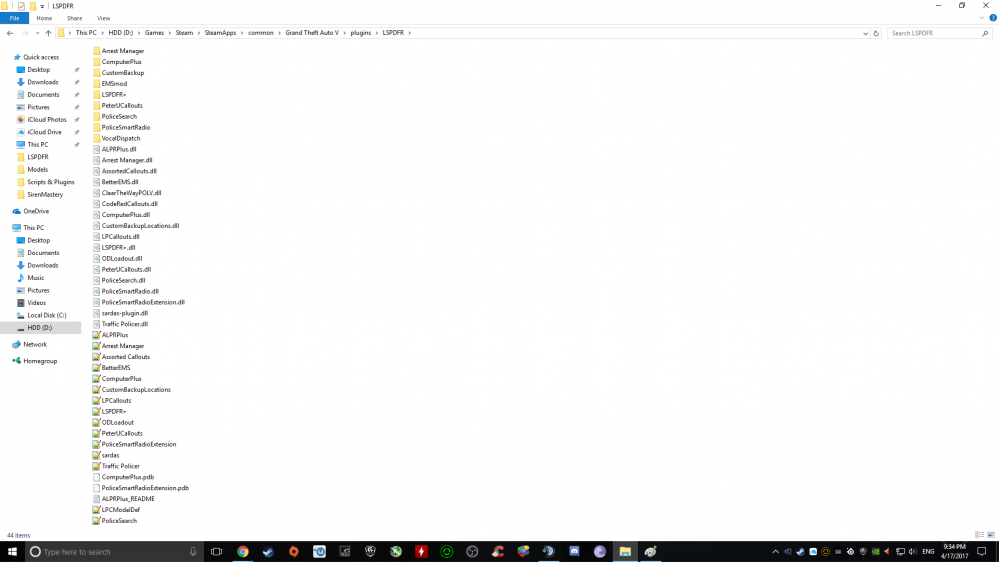This screenshot has height=563, width=1000.
Task: Open Customize Quick Access Toolbar dropdown
Action: (42, 6)
